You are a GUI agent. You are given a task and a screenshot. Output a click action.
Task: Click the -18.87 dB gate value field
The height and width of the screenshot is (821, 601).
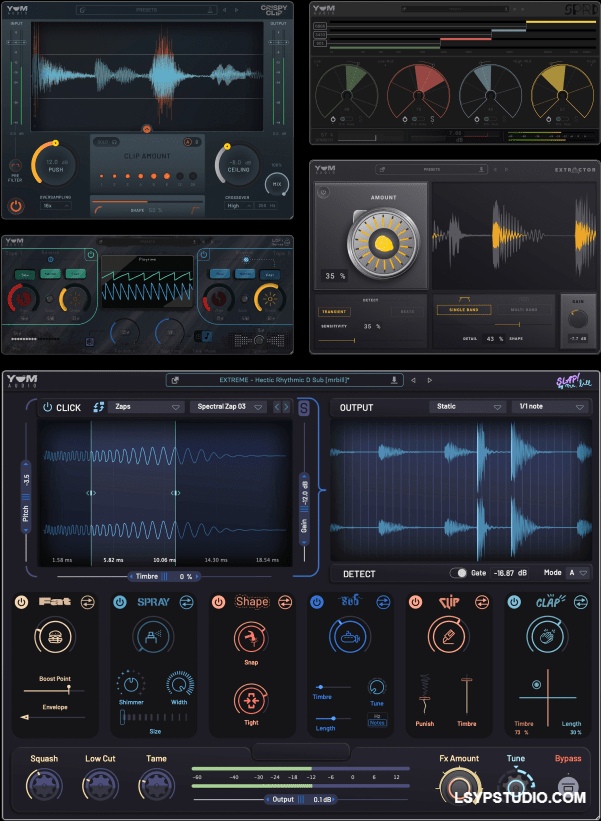pyautogui.click(x=510, y=573)
